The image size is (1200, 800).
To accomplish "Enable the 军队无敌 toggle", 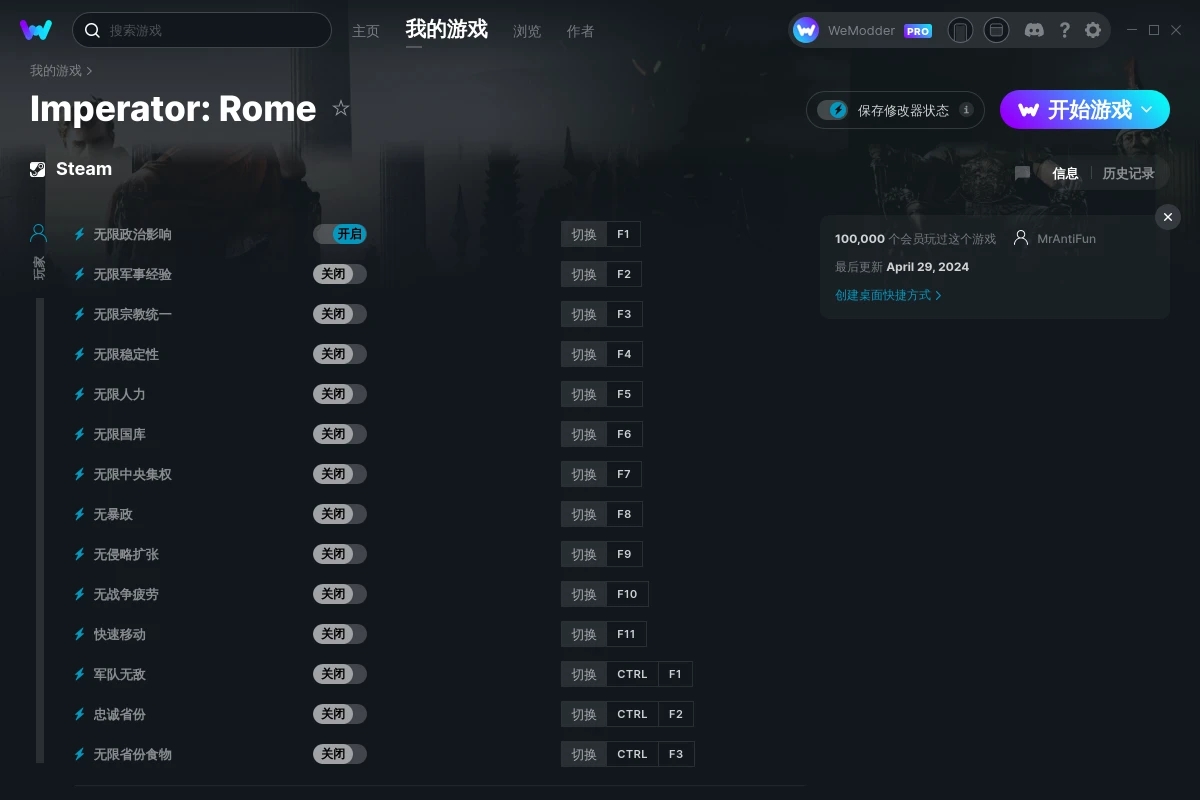I will [340, 674].
